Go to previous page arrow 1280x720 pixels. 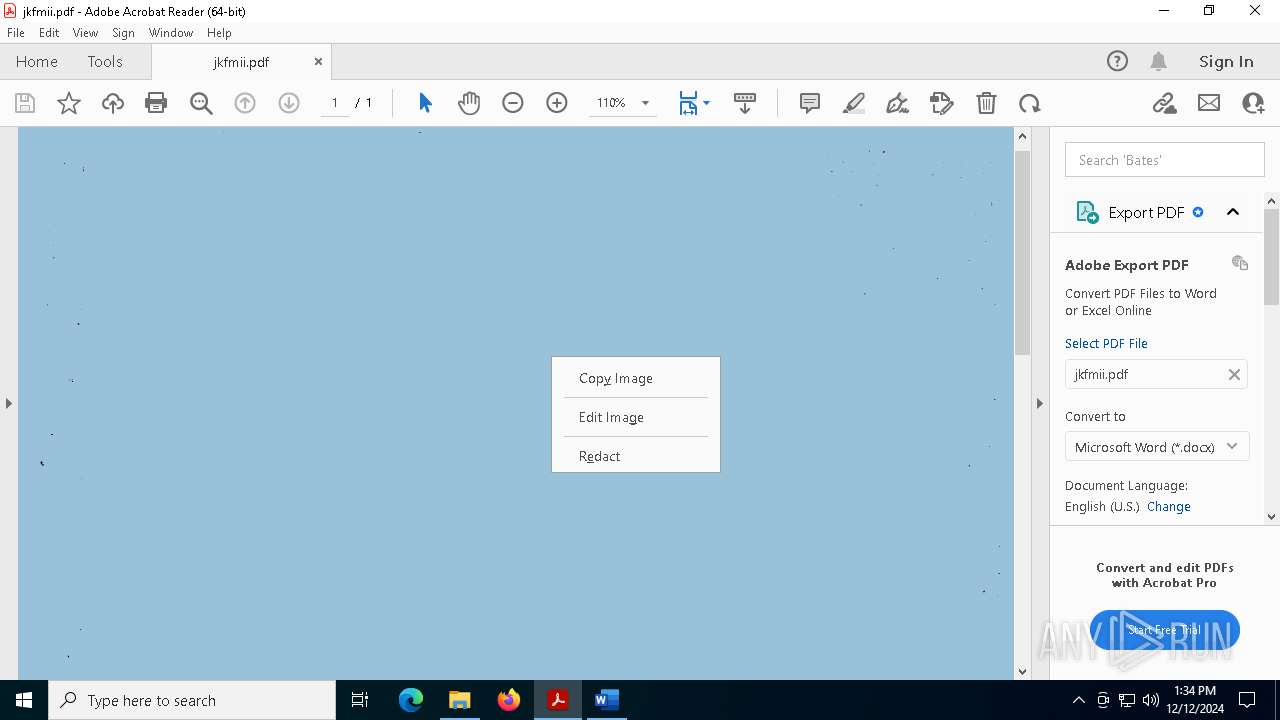(245, 103)
